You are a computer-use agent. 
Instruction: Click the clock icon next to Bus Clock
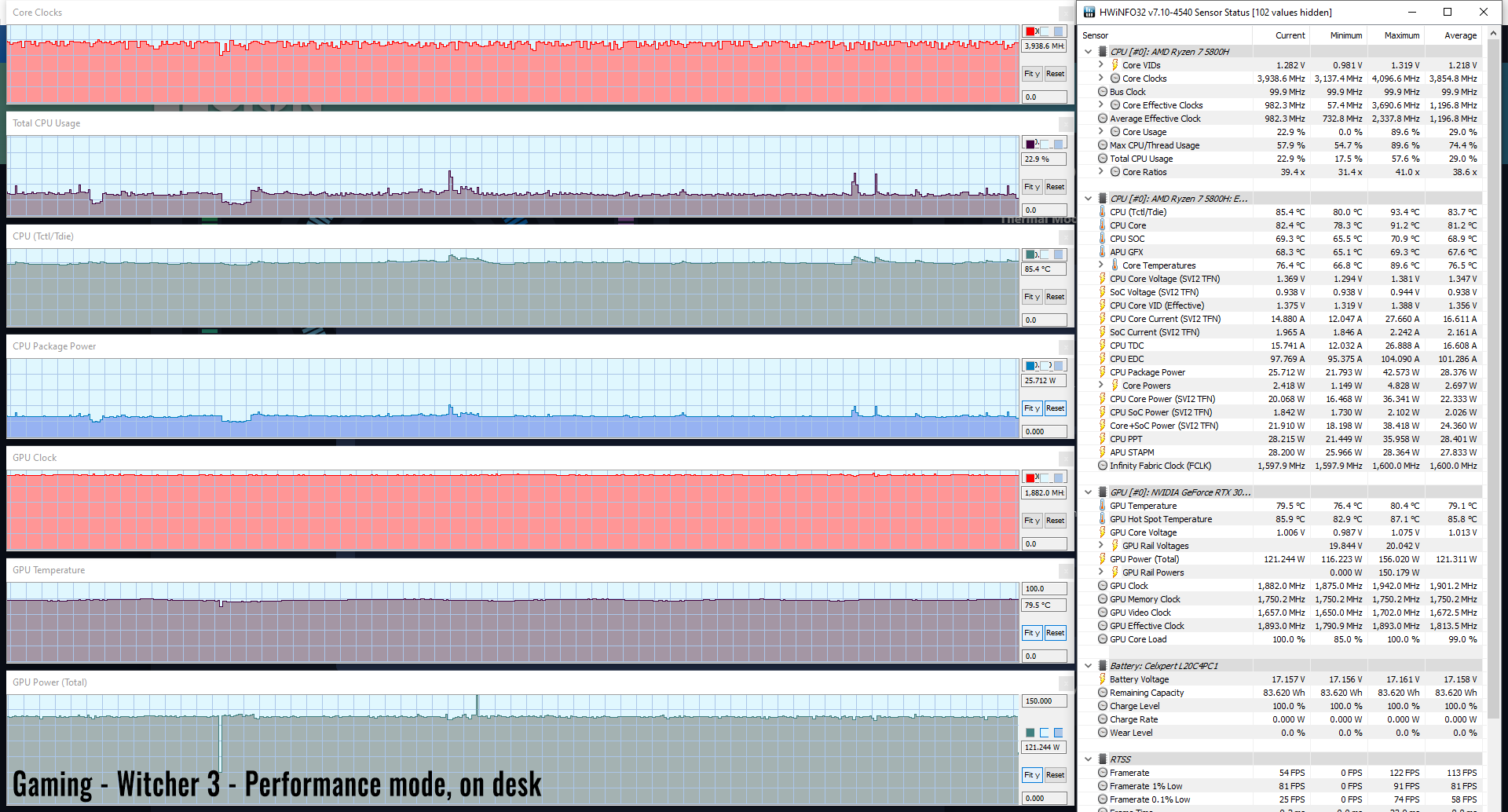click(x=1103, y=92)
